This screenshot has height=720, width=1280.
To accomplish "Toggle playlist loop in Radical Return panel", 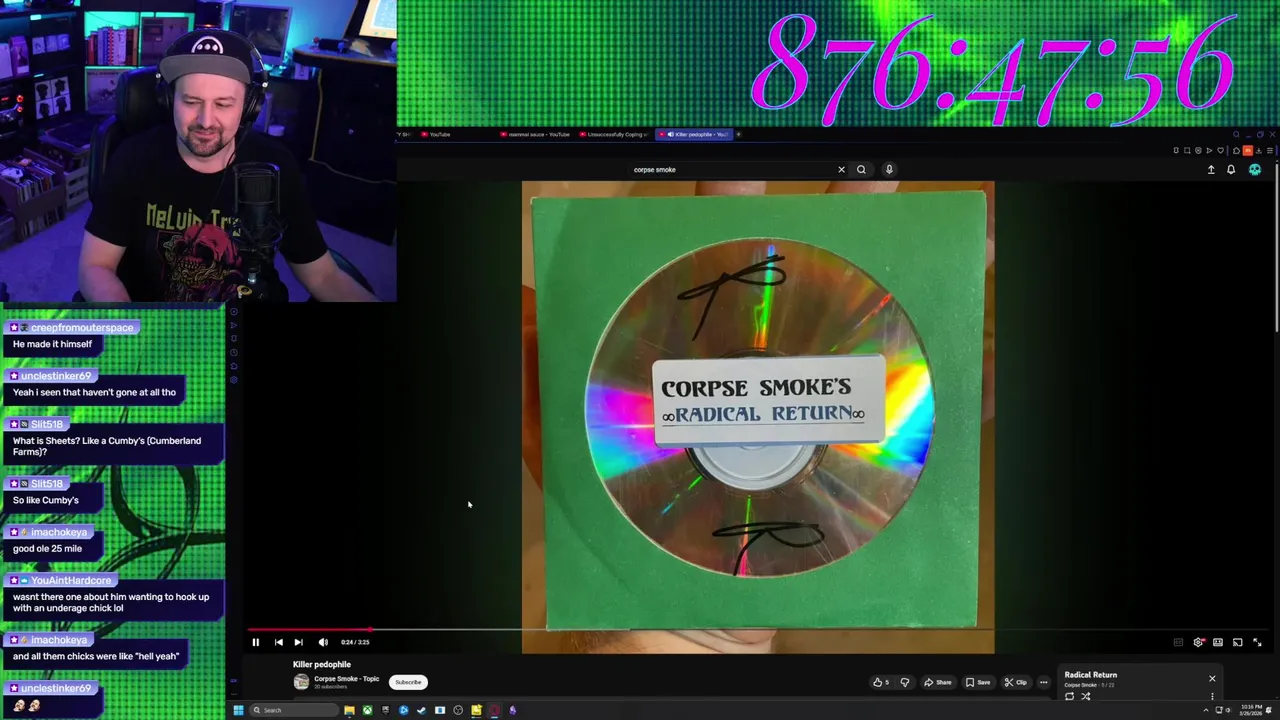I will click(1069, 696).
